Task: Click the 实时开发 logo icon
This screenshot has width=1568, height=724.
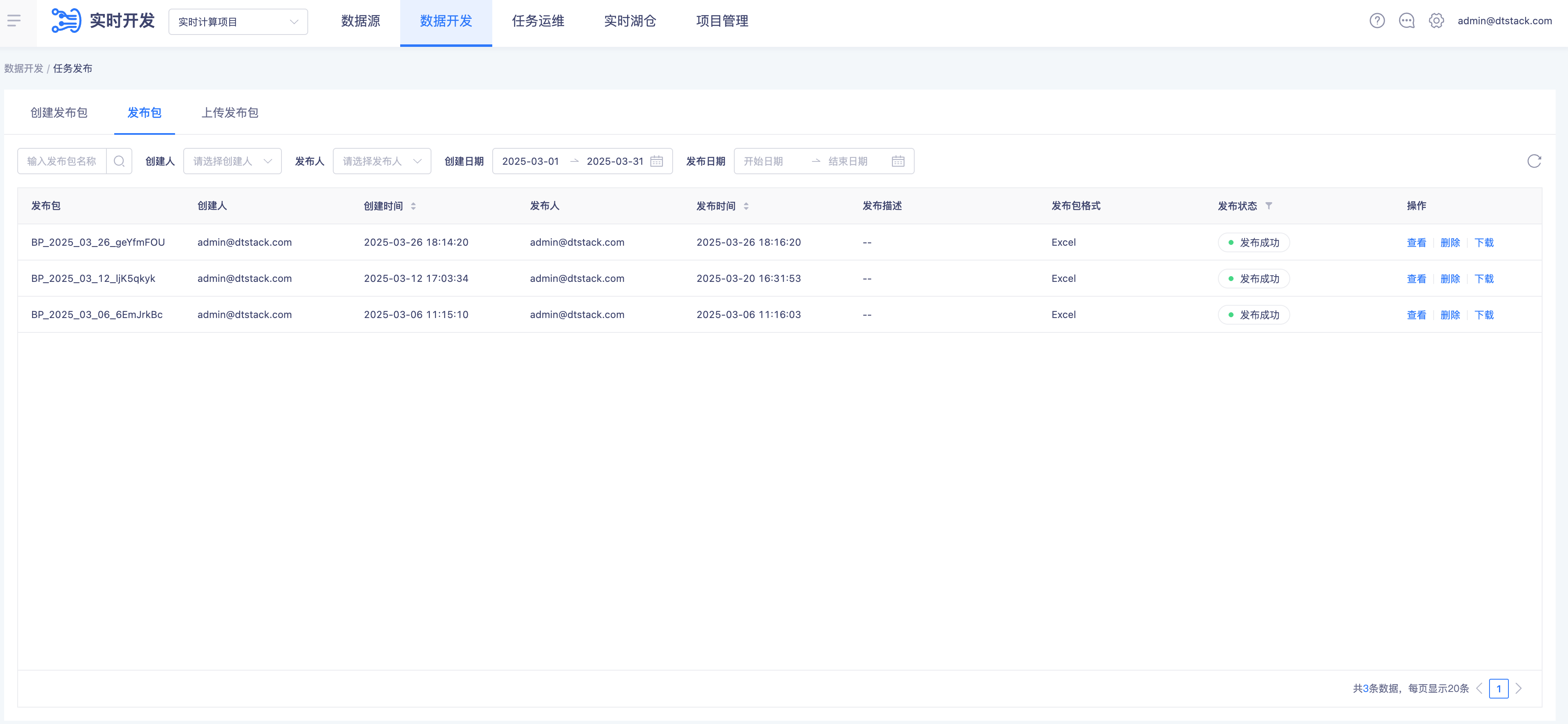Action: [66, 21]
